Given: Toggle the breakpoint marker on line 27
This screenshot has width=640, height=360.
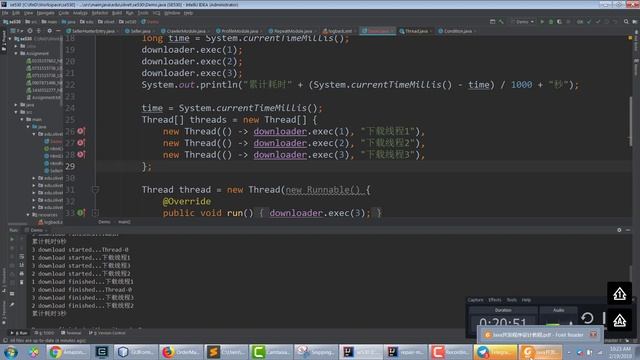Looking at the screenshot, I should click(x=81, y=143).
